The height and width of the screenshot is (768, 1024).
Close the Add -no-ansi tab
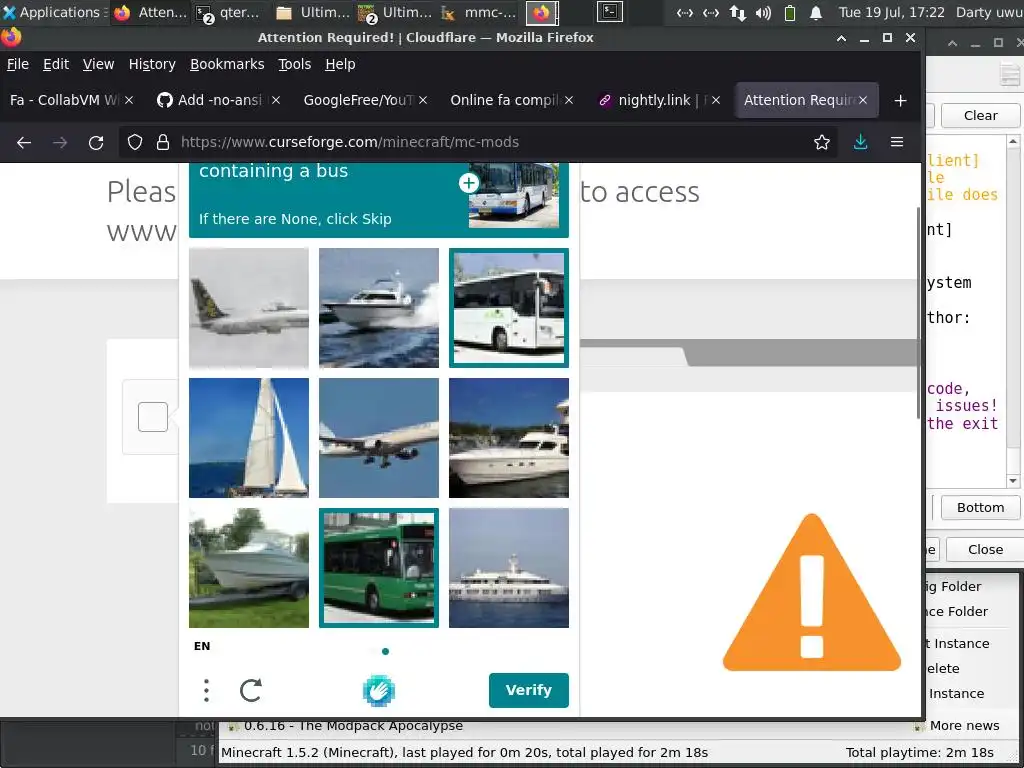276,100
